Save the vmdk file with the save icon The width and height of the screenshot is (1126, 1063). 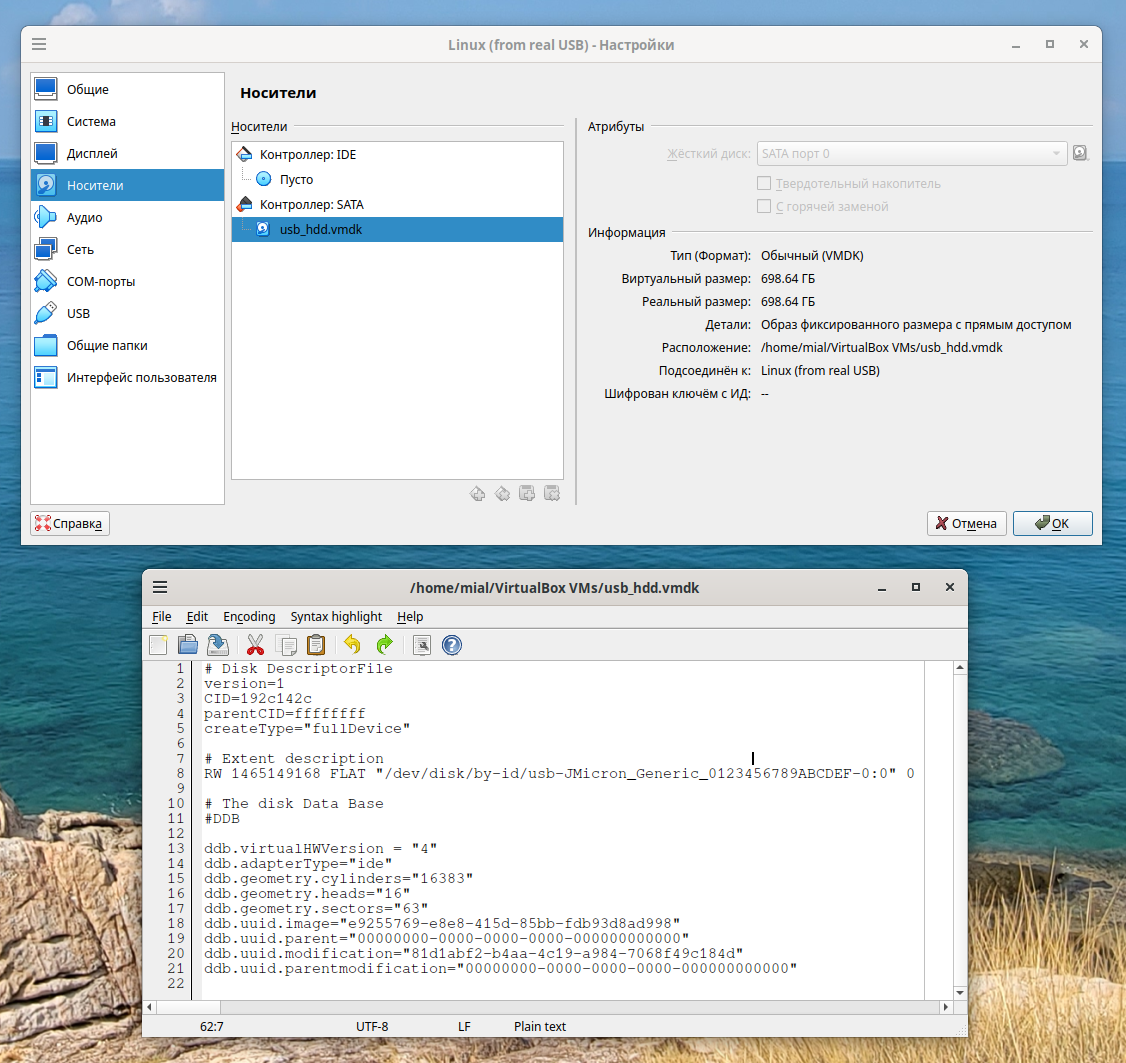tap(217, 645)
